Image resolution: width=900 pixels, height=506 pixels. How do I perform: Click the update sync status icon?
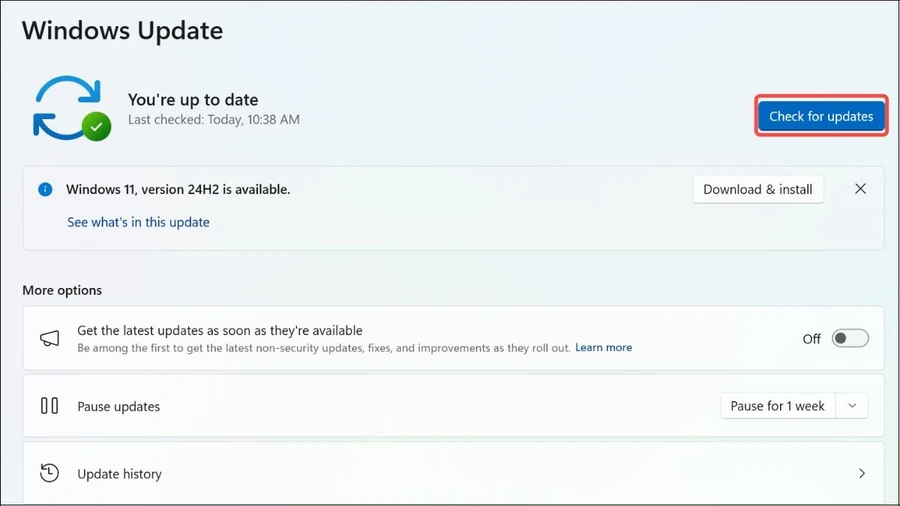click(71, 108)
